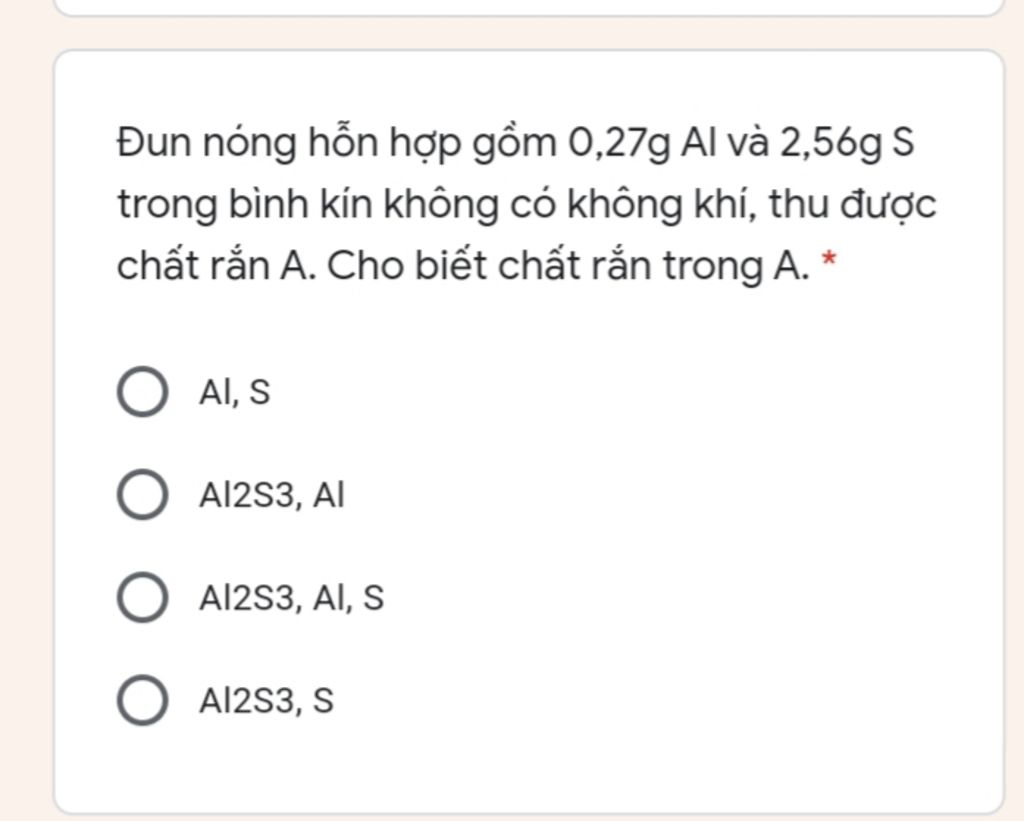The height and width of the screenshot is (821, 1024).
Task: Click the previous question card edge at top
Action: 528,8
